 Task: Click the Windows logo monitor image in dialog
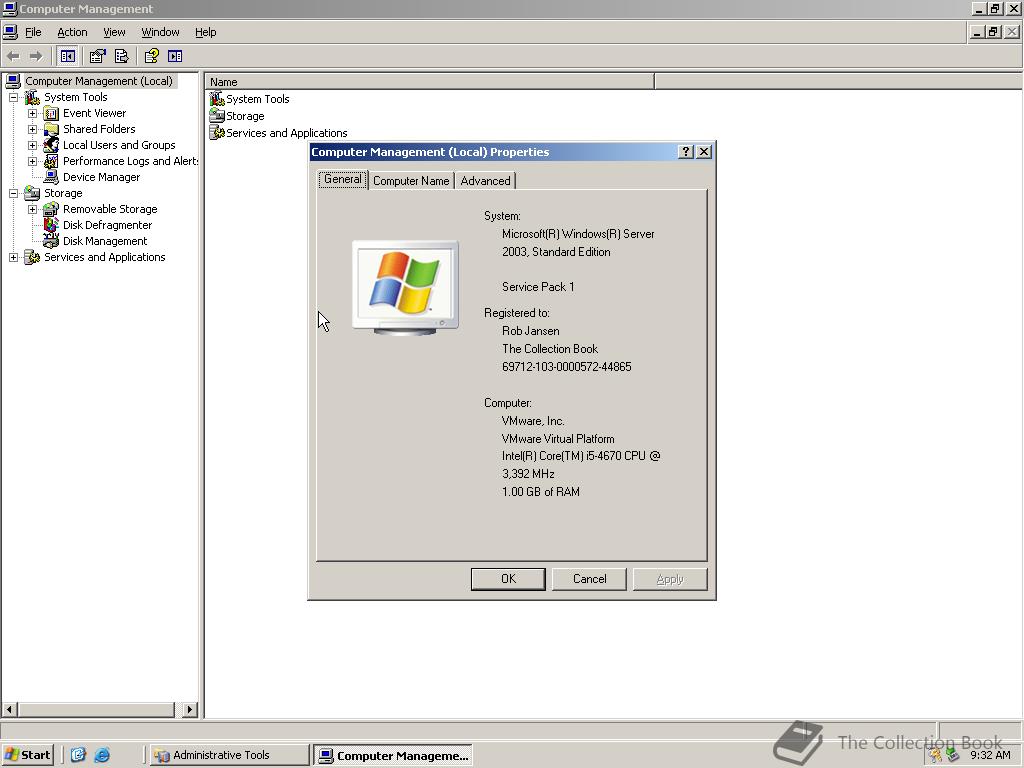[x=406, y=288]
